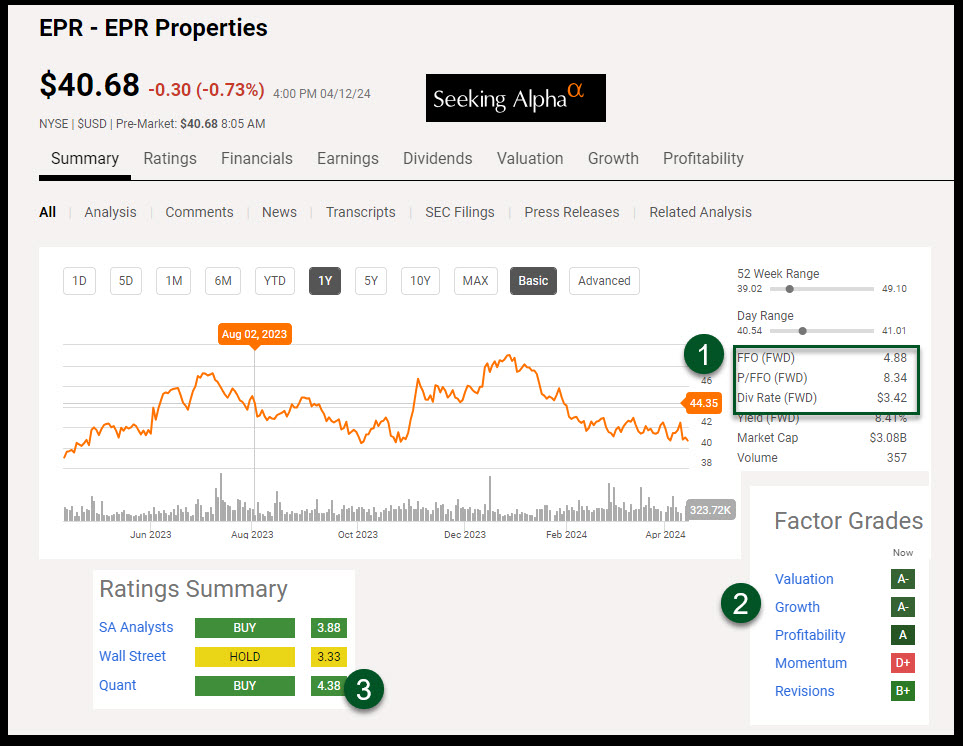Click the Momentum D+ grade badge
963x746 pixels.
click(x=902, y=663)
